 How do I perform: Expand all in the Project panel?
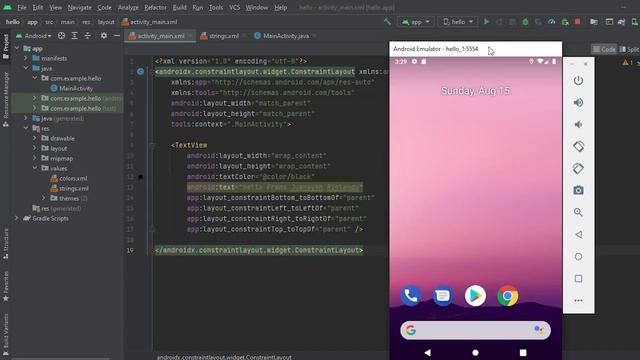[x=74, y=36]
